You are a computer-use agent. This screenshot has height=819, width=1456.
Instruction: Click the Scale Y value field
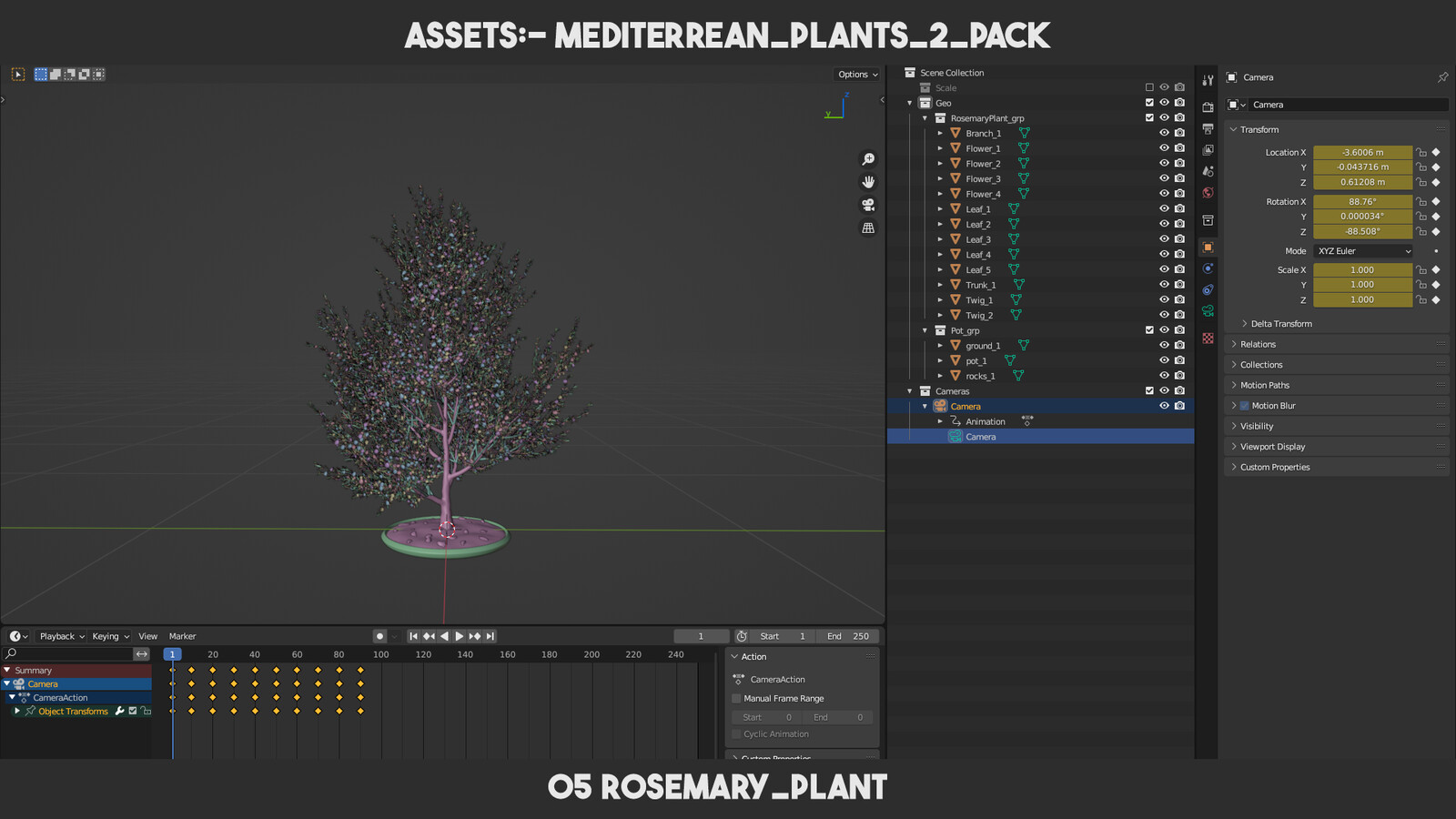tap(1362, 285)
